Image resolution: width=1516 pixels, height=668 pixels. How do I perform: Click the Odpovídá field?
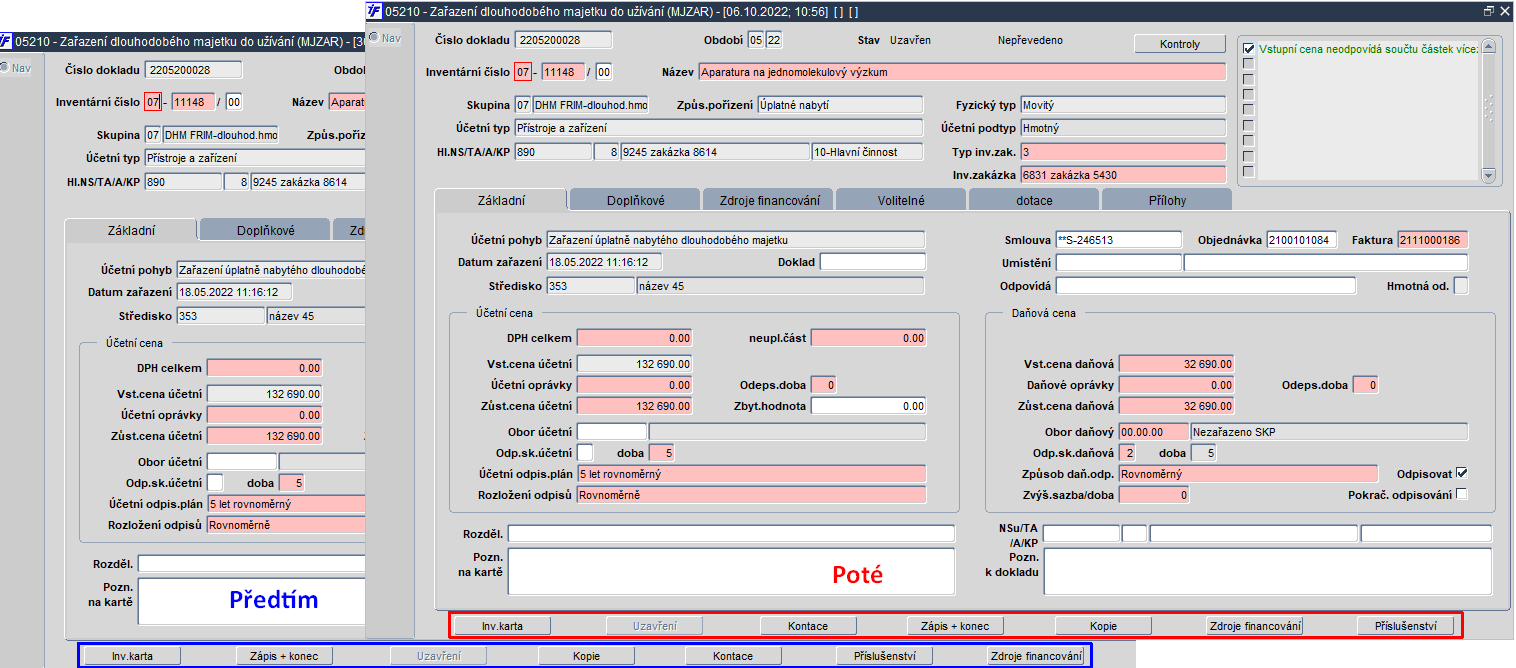point(1205,286)
